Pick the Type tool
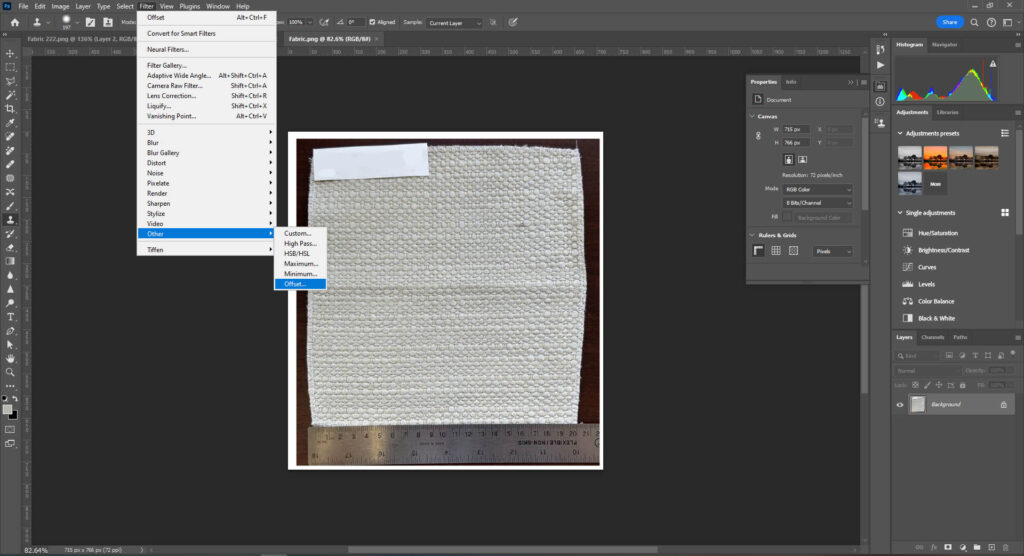The image size is (1024, 556). [x=10, y=316]
